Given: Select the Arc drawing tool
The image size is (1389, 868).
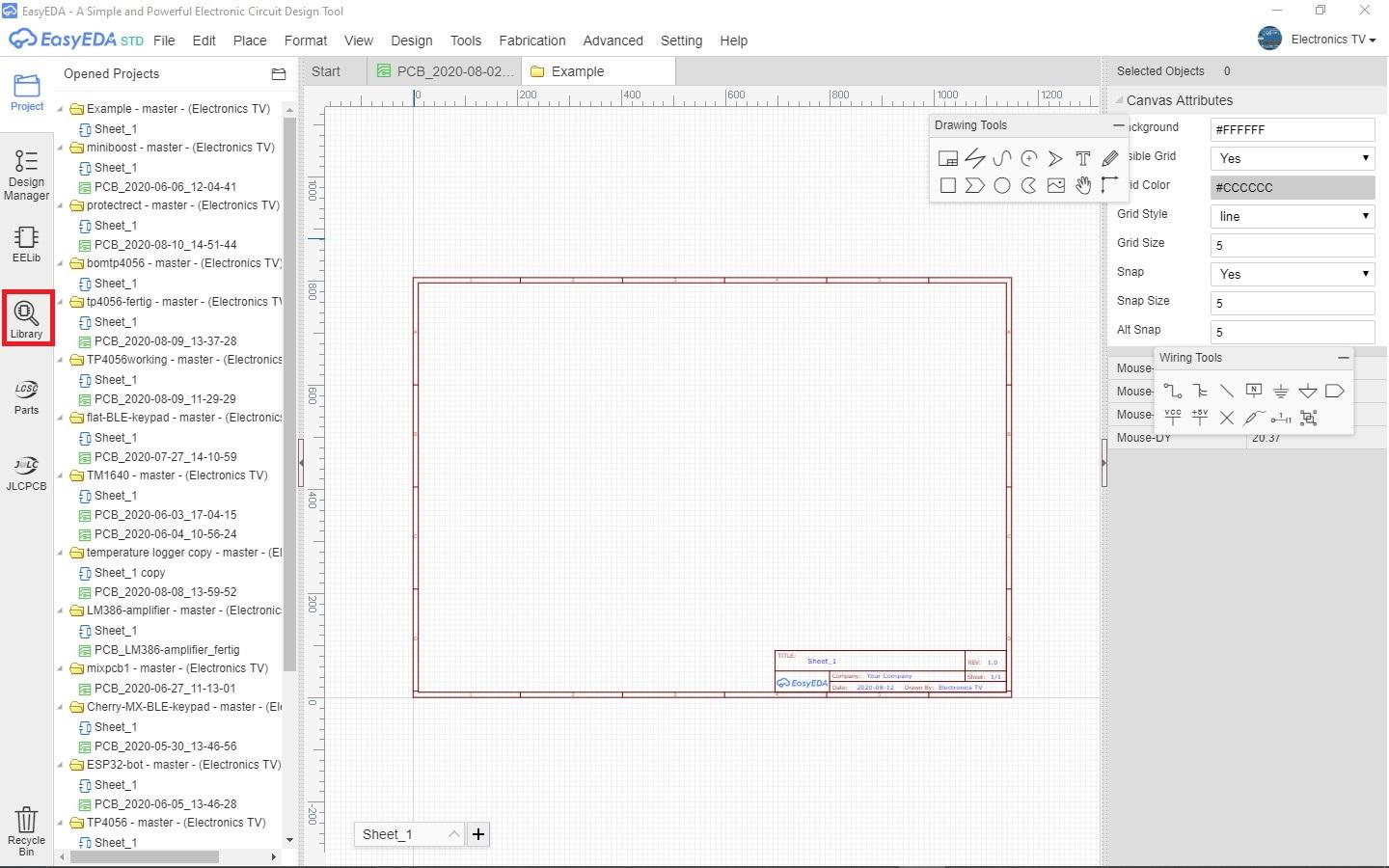Looking at the screenshot, I should pyautogui.click(x=1029, y=158).
